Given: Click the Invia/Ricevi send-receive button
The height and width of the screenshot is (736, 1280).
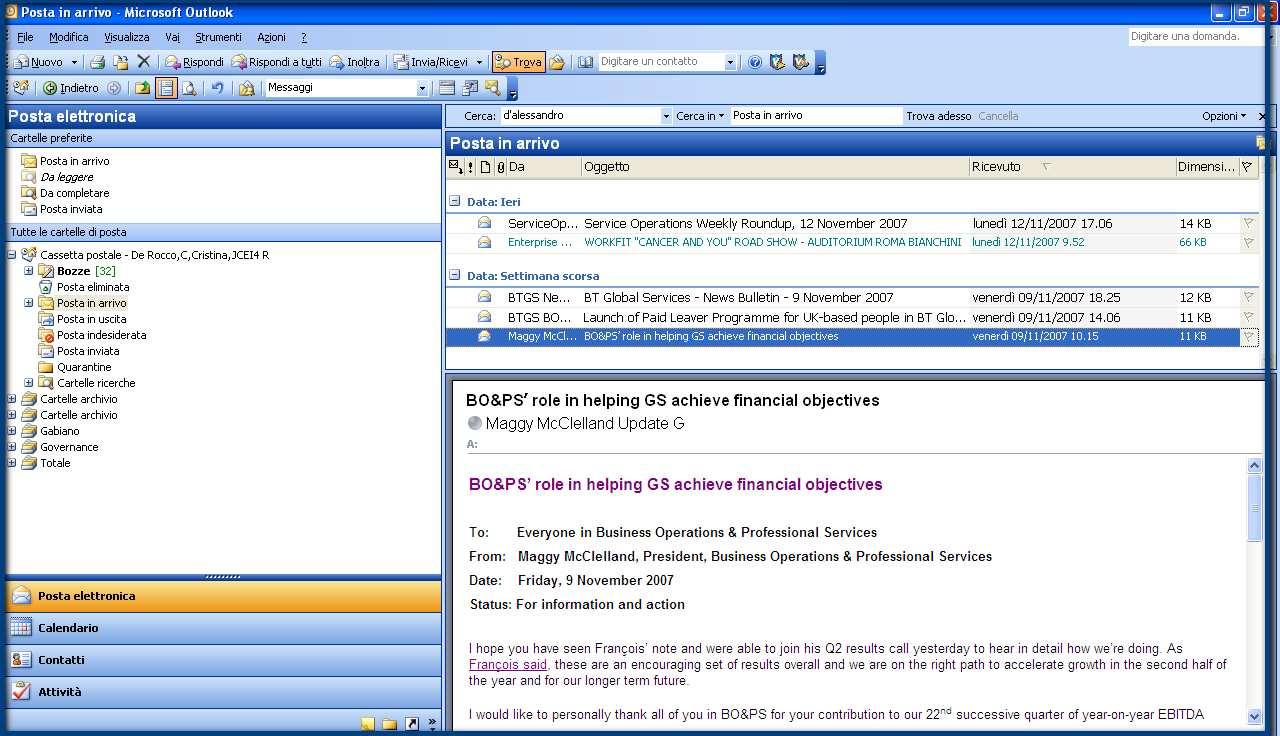Looking at the screenshot, I should click(x=430, y=62).
